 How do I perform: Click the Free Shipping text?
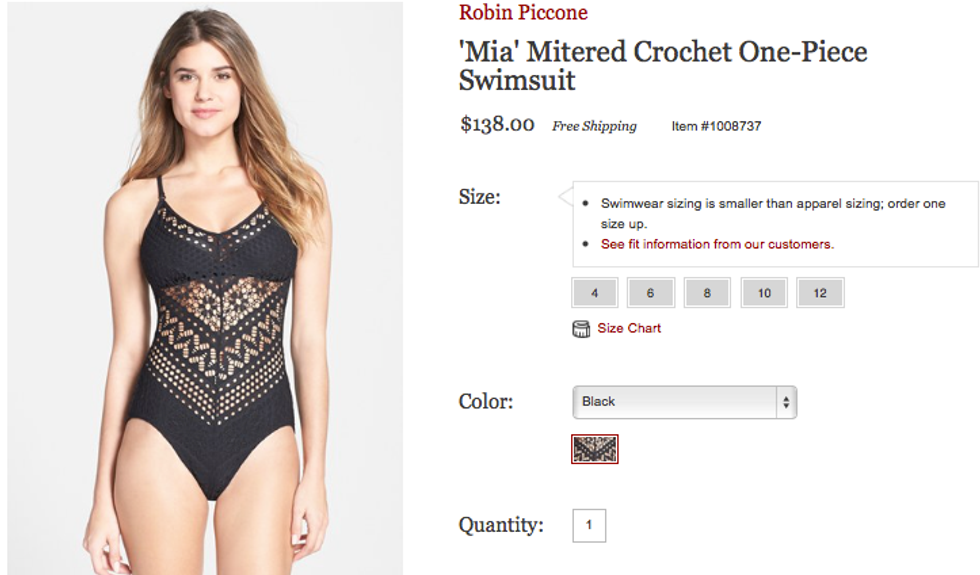click(x=594, y=126)
